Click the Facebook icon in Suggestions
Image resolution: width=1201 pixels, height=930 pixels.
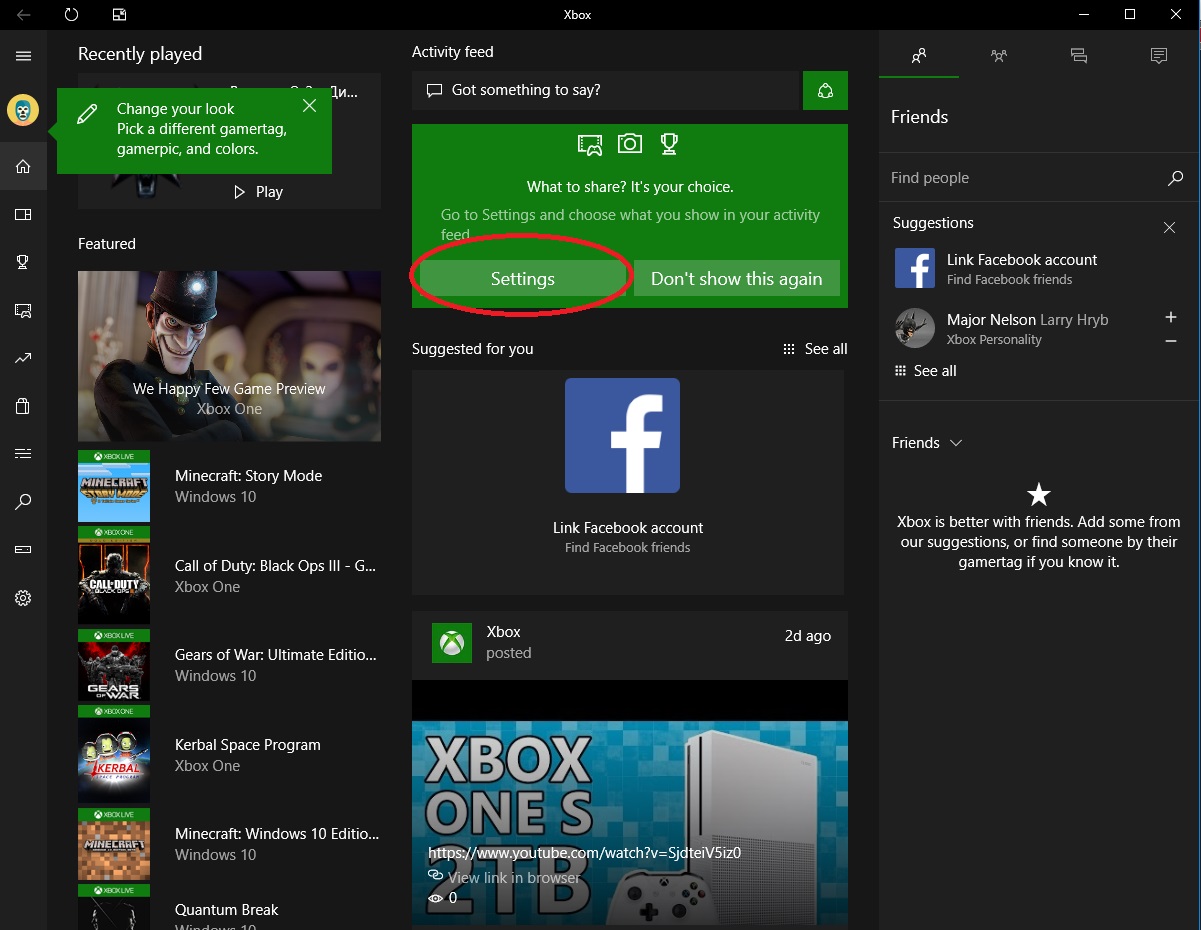point(914,268)
